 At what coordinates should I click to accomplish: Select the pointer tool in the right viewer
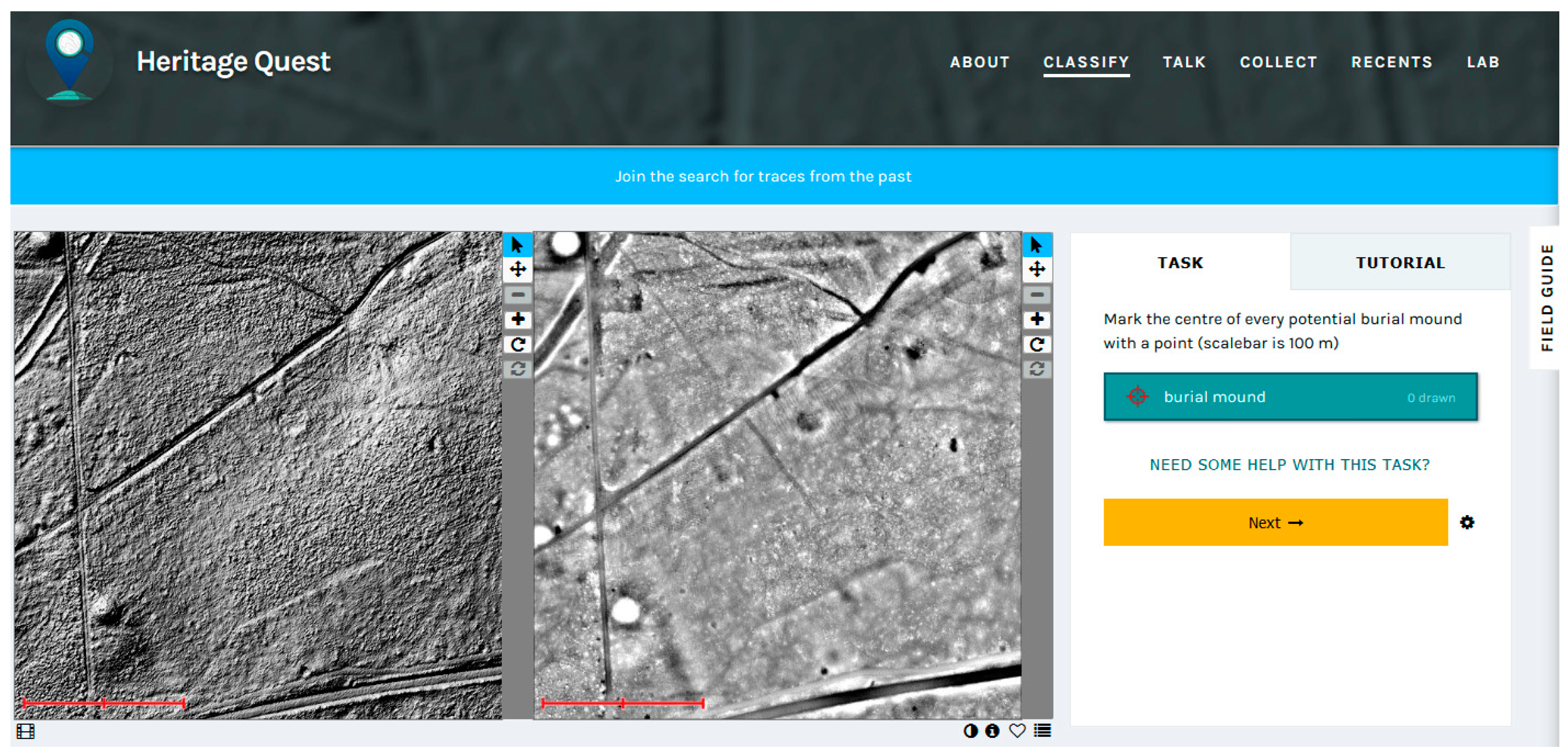pos(1037,246)
